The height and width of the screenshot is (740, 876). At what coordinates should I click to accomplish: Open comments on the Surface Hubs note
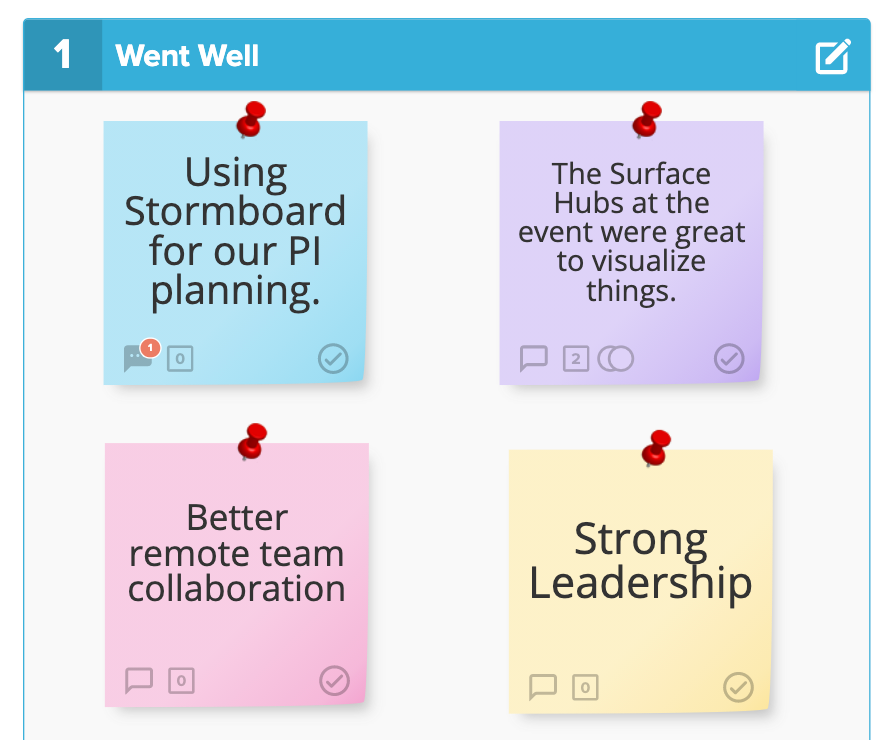pyautogui.click(x=534, y=358)
